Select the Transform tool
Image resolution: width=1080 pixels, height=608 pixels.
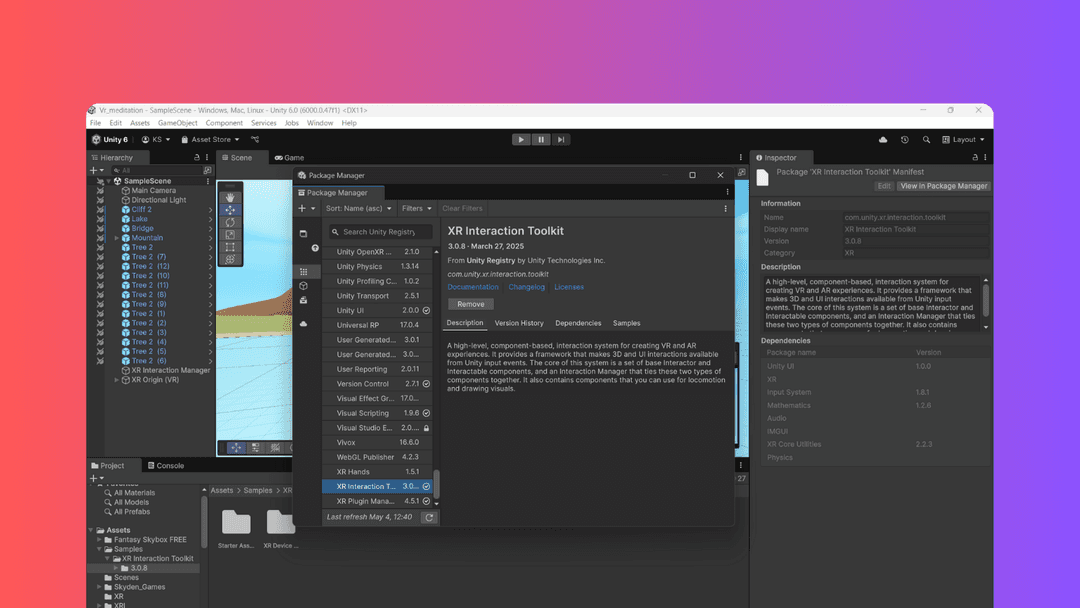tap(230, 260)
